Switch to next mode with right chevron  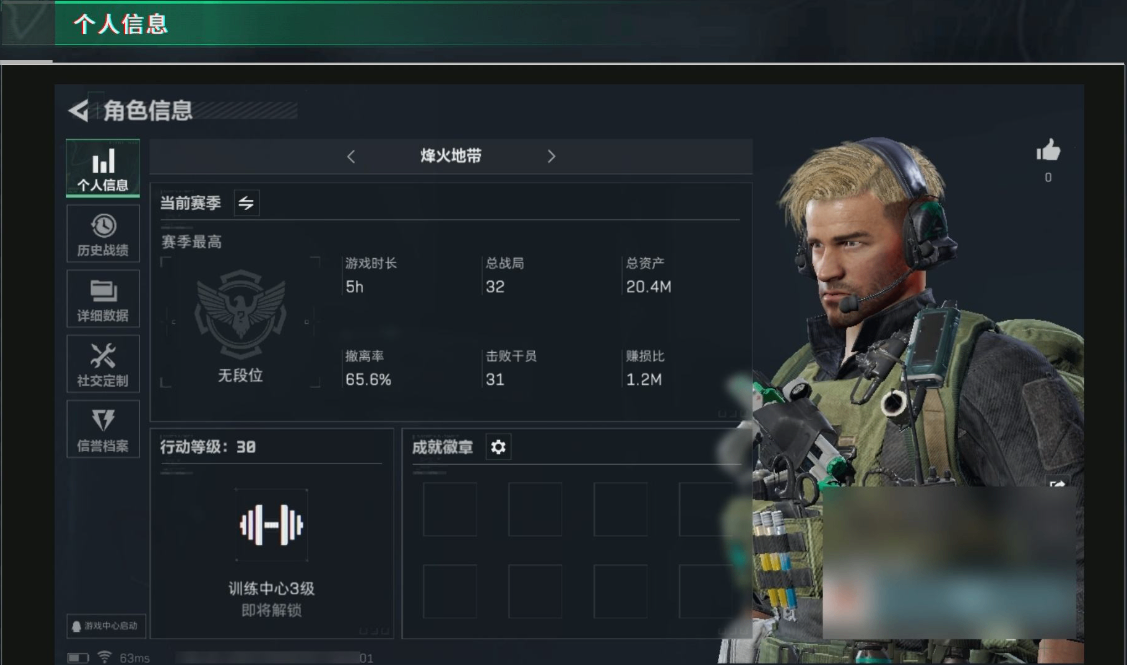coord(551,156)
